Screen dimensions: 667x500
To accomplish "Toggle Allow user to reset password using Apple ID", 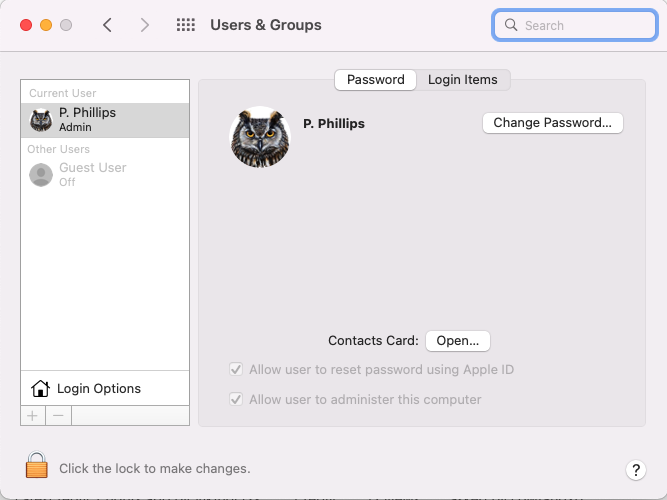I will tap(236, 369).
